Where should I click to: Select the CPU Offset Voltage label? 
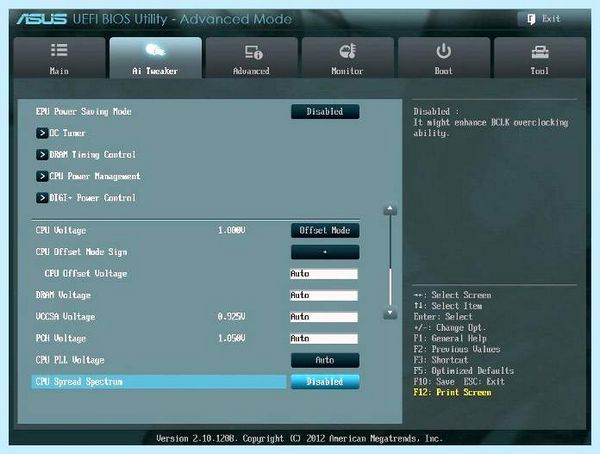coord(86,274)
